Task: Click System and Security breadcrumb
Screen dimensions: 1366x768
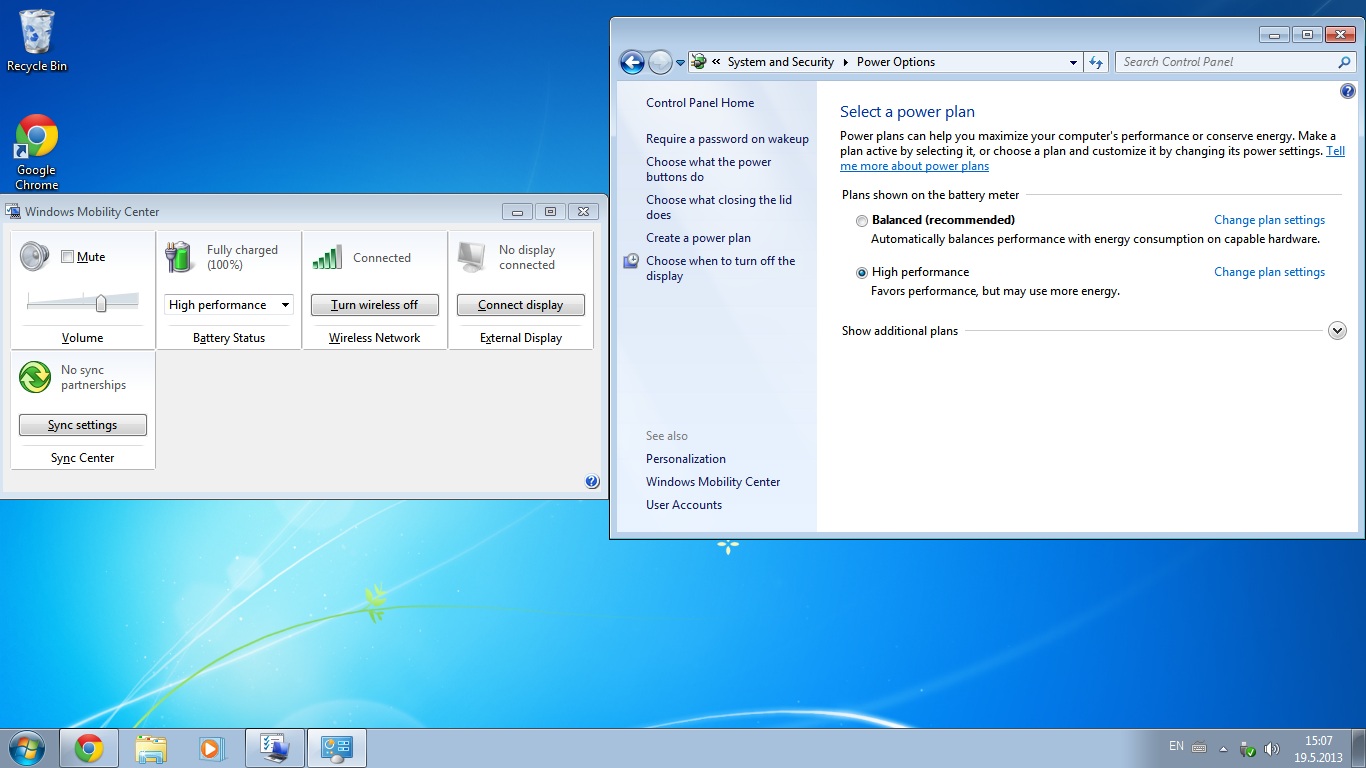Action: tap(781, 62)
